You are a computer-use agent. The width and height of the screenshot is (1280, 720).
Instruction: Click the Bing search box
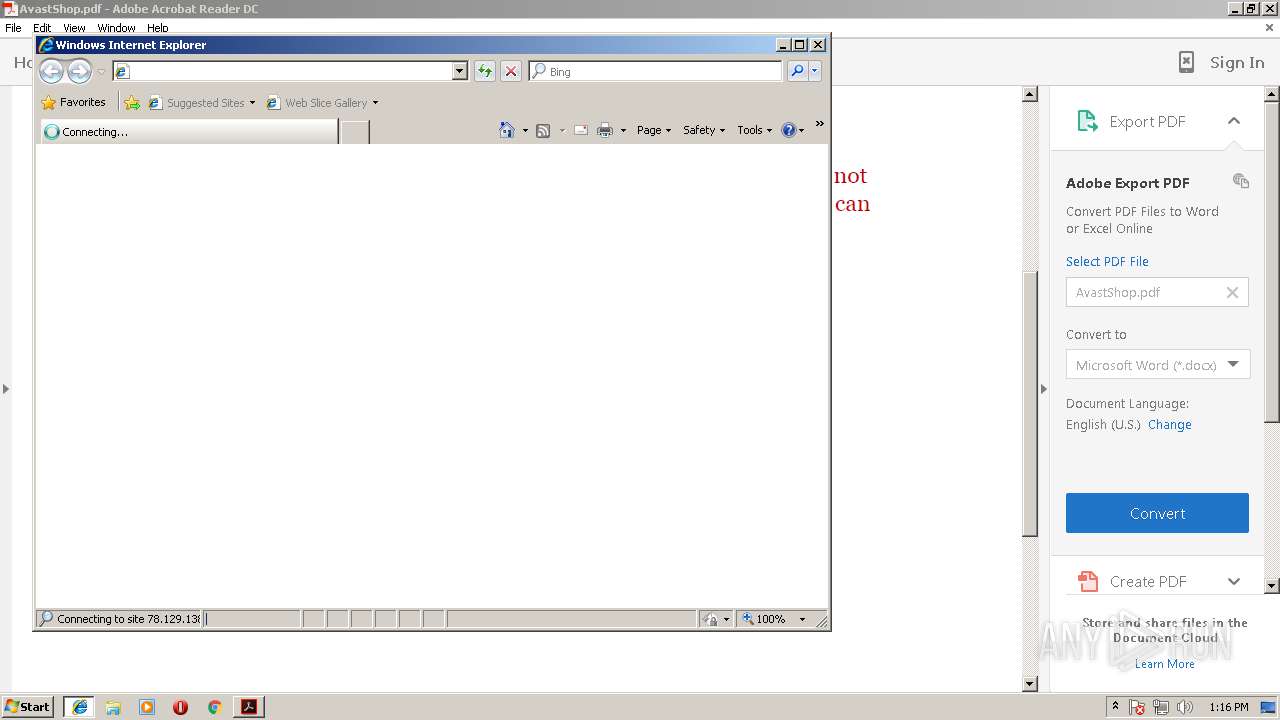click(656, 71)
